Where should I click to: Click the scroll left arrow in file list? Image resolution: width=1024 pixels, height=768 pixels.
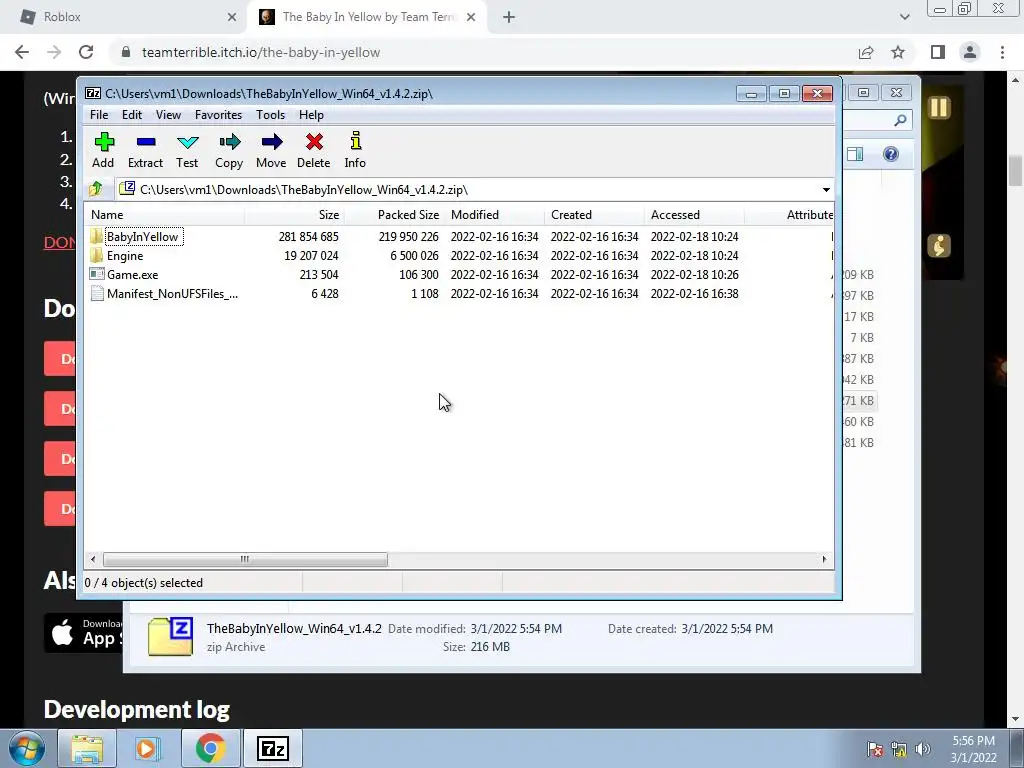click(93, 560)
